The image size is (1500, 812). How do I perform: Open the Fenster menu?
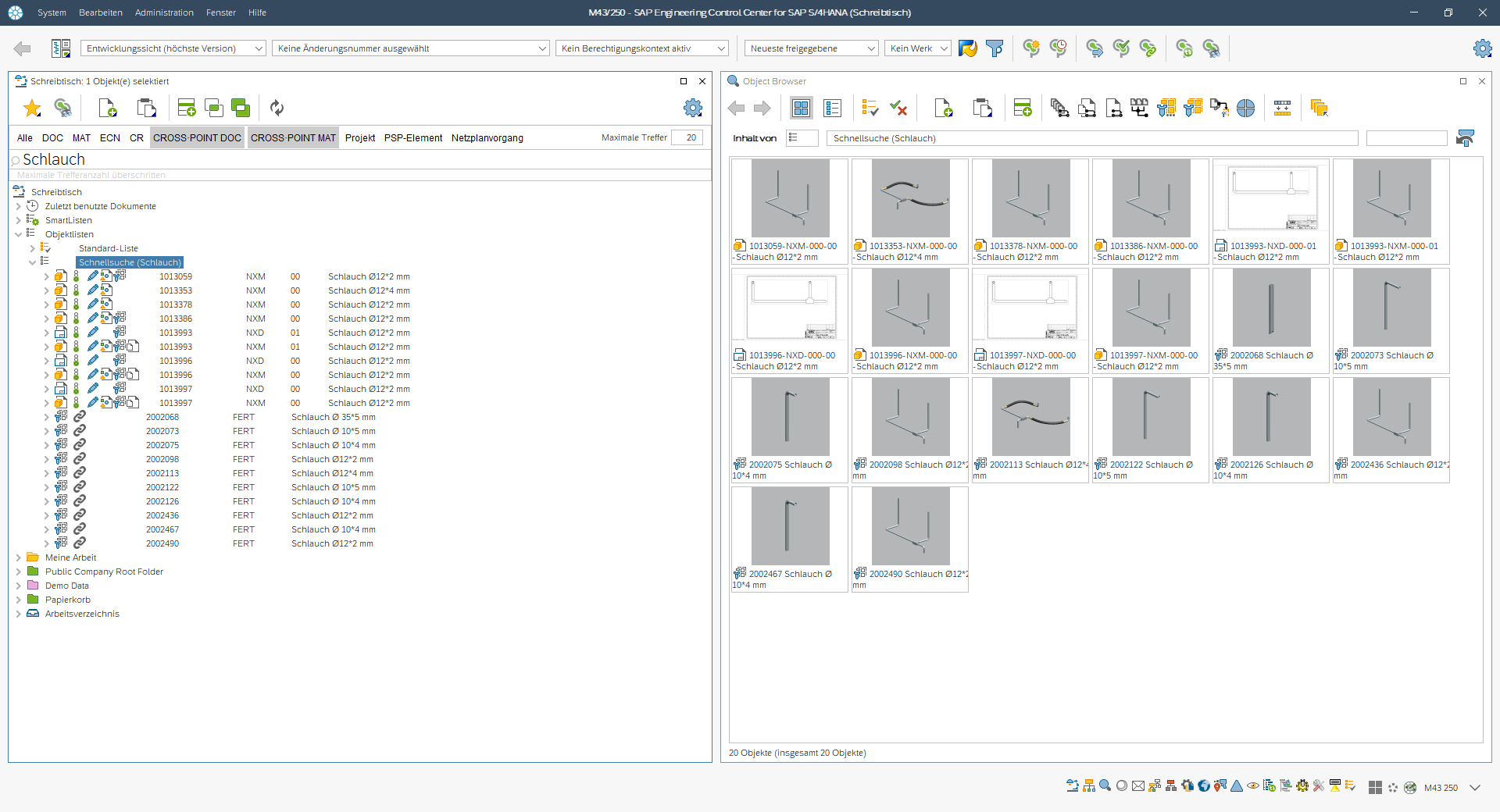[221, 12]
